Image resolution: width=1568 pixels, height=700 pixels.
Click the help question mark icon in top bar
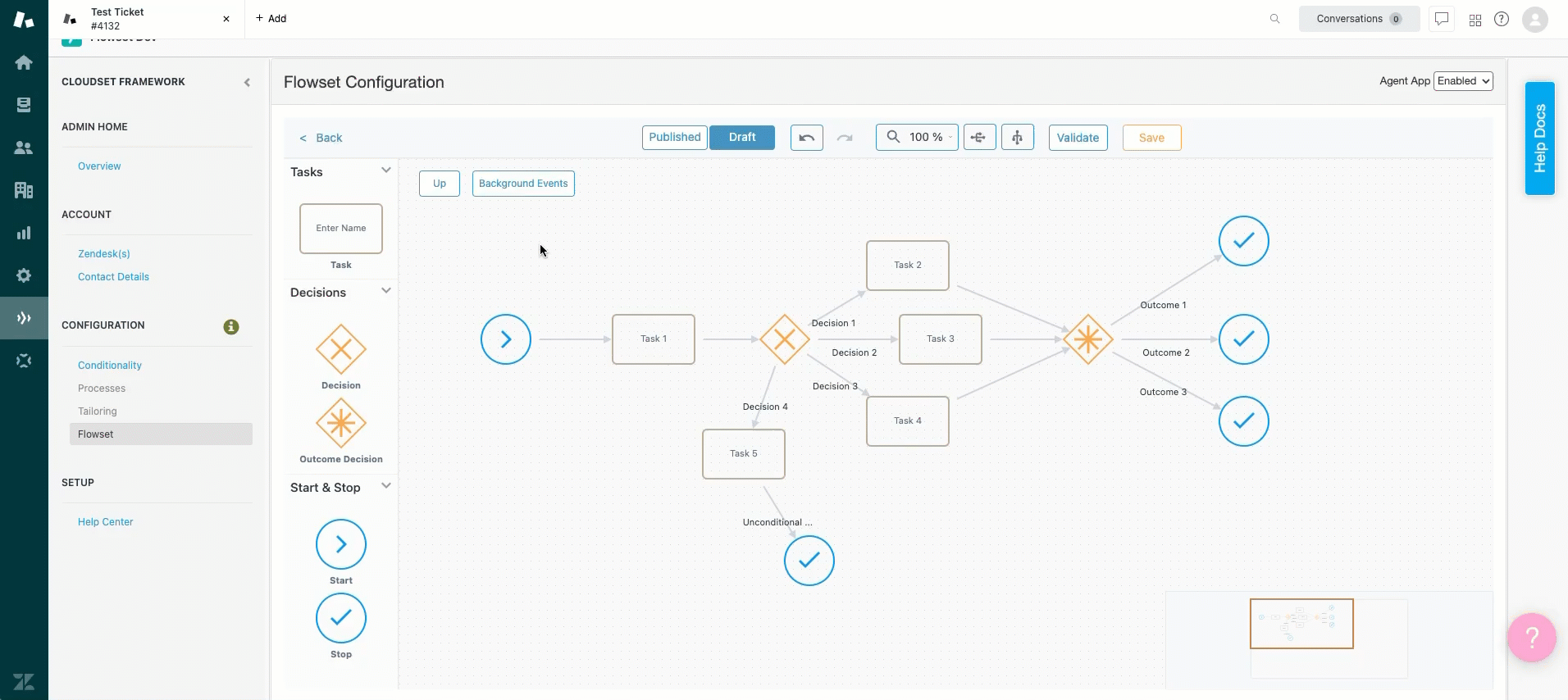pos(1502,19)
